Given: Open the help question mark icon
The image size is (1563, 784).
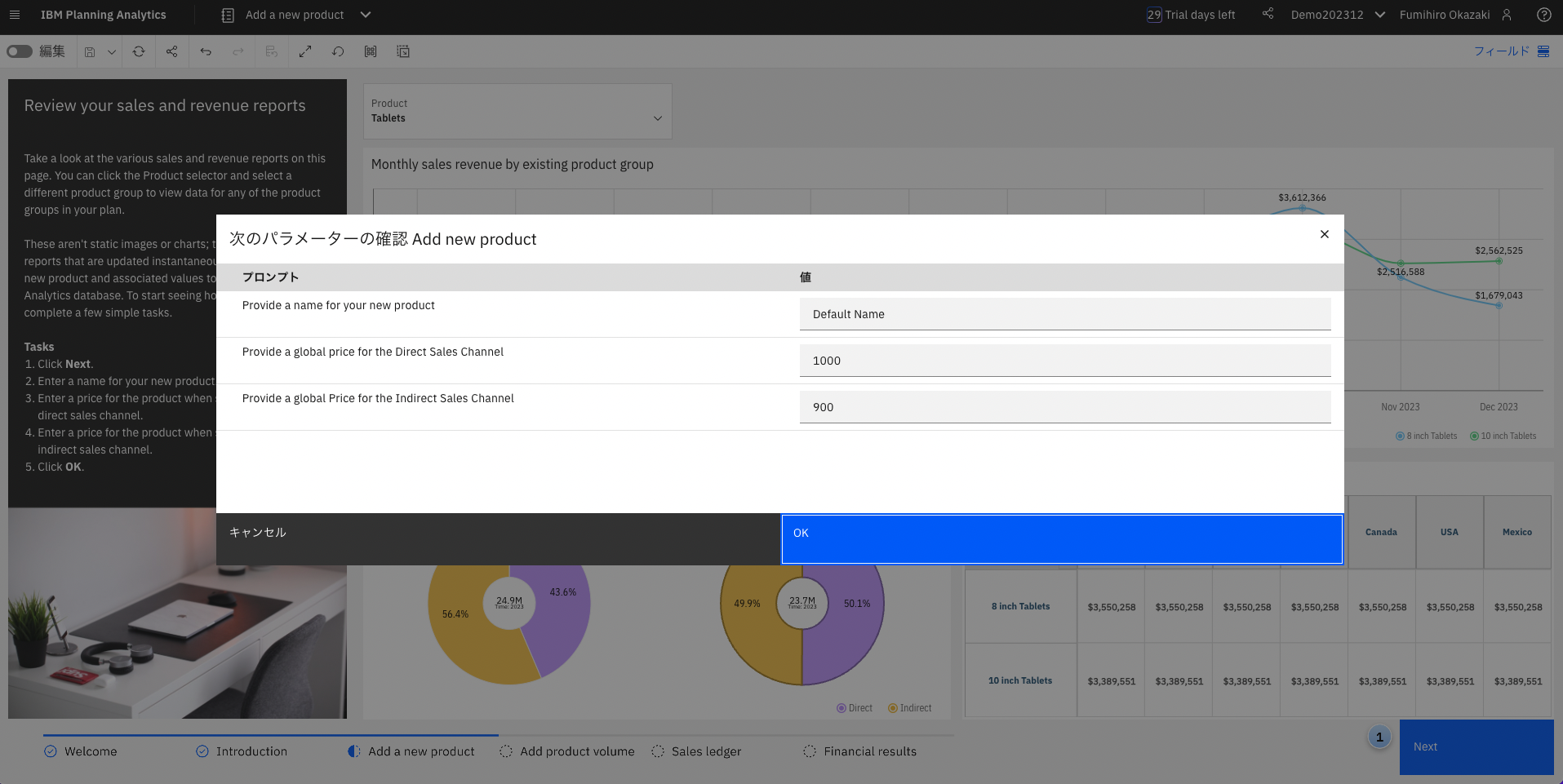Looking at the screenshot, I should (1543, 15).
